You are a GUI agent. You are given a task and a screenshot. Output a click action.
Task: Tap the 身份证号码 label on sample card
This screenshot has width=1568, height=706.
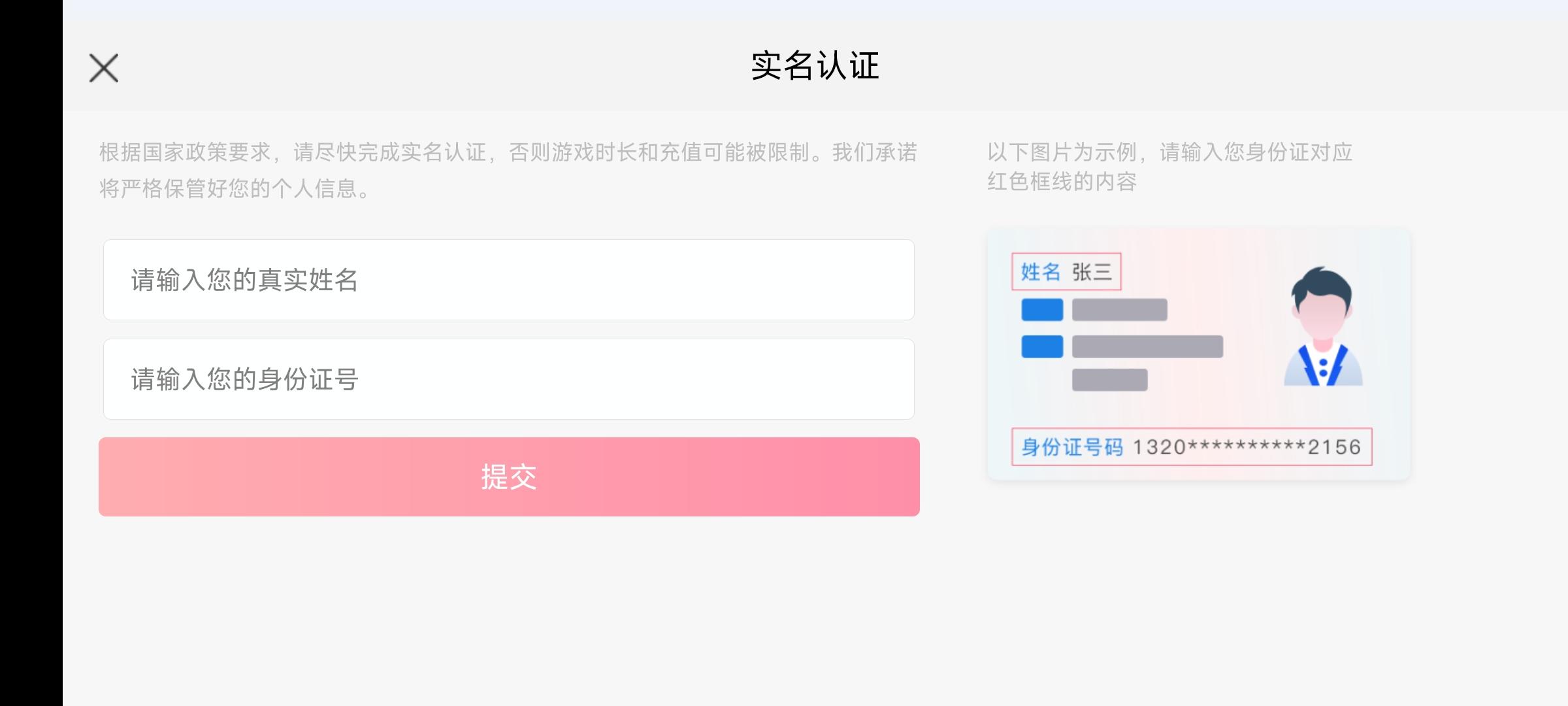[1071, 447]
